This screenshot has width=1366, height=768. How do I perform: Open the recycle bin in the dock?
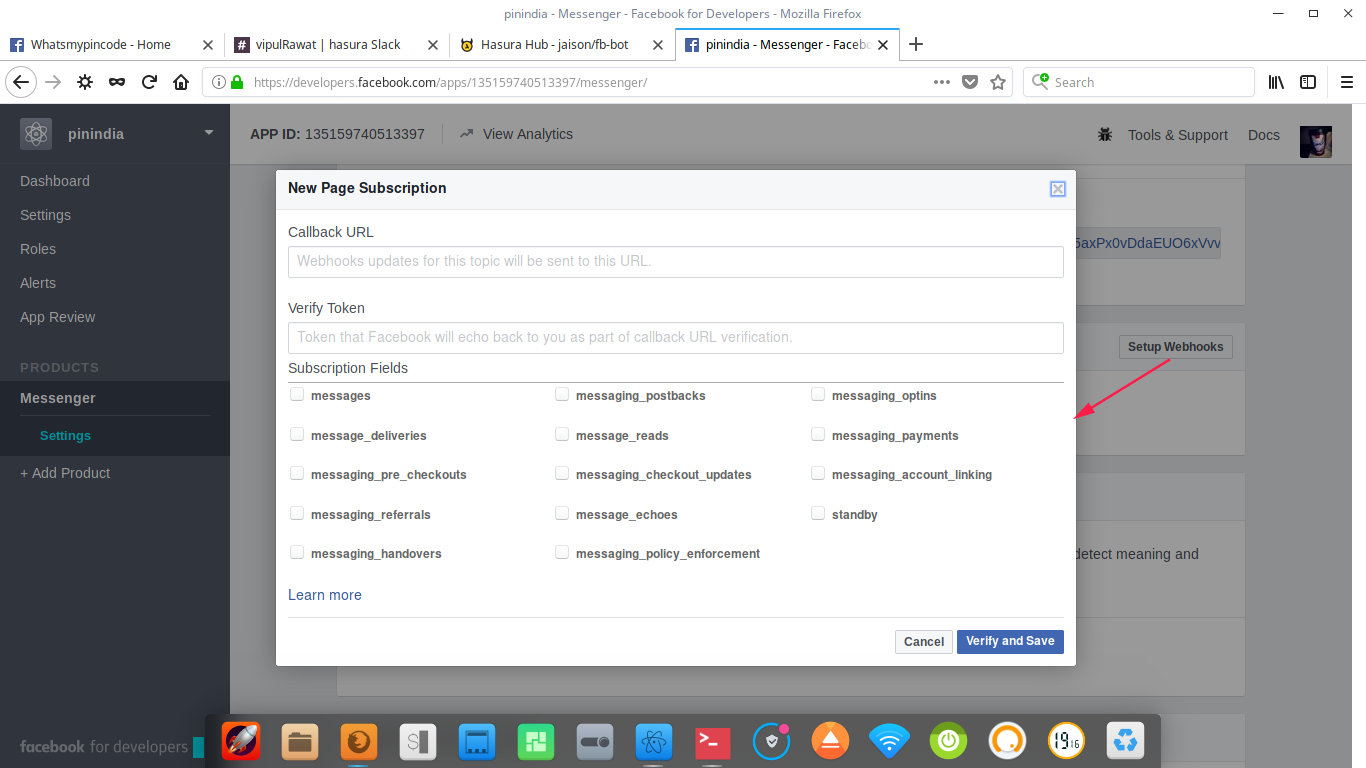pos(1125,742)
